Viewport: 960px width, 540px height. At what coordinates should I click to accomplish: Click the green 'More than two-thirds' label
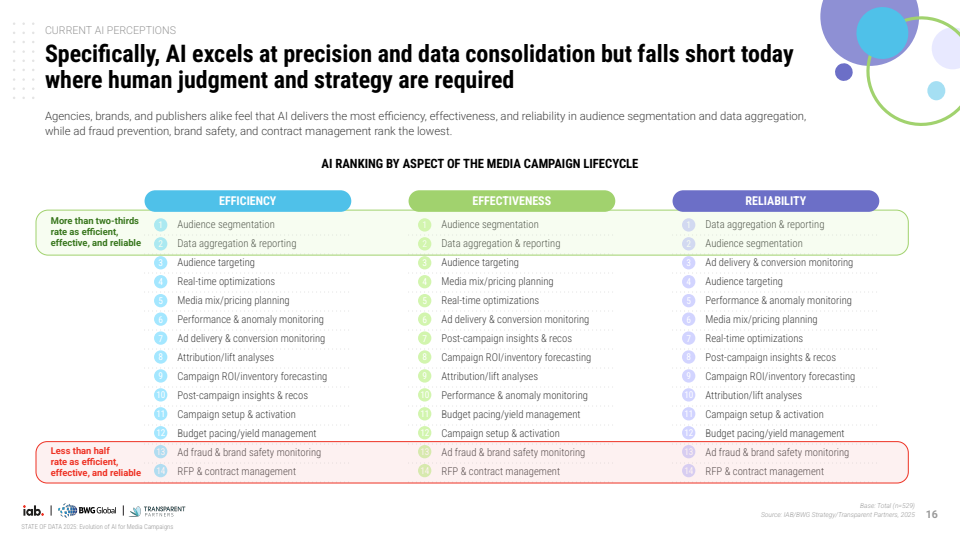(x=94, y=232)
